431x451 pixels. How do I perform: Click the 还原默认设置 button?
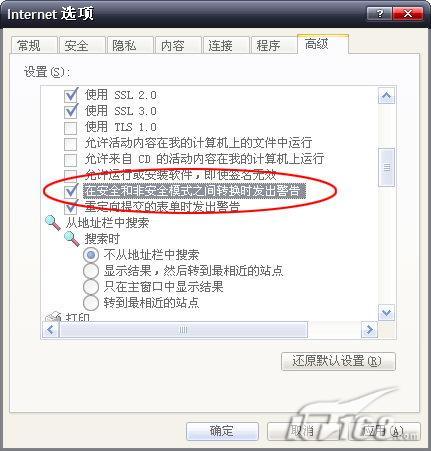coord(338,361)
